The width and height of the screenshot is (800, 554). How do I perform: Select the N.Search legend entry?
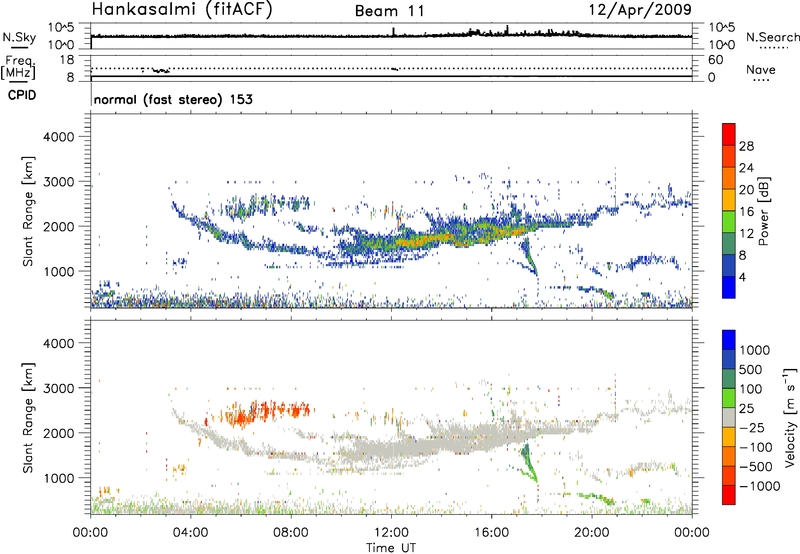click(x=772, y=37)
